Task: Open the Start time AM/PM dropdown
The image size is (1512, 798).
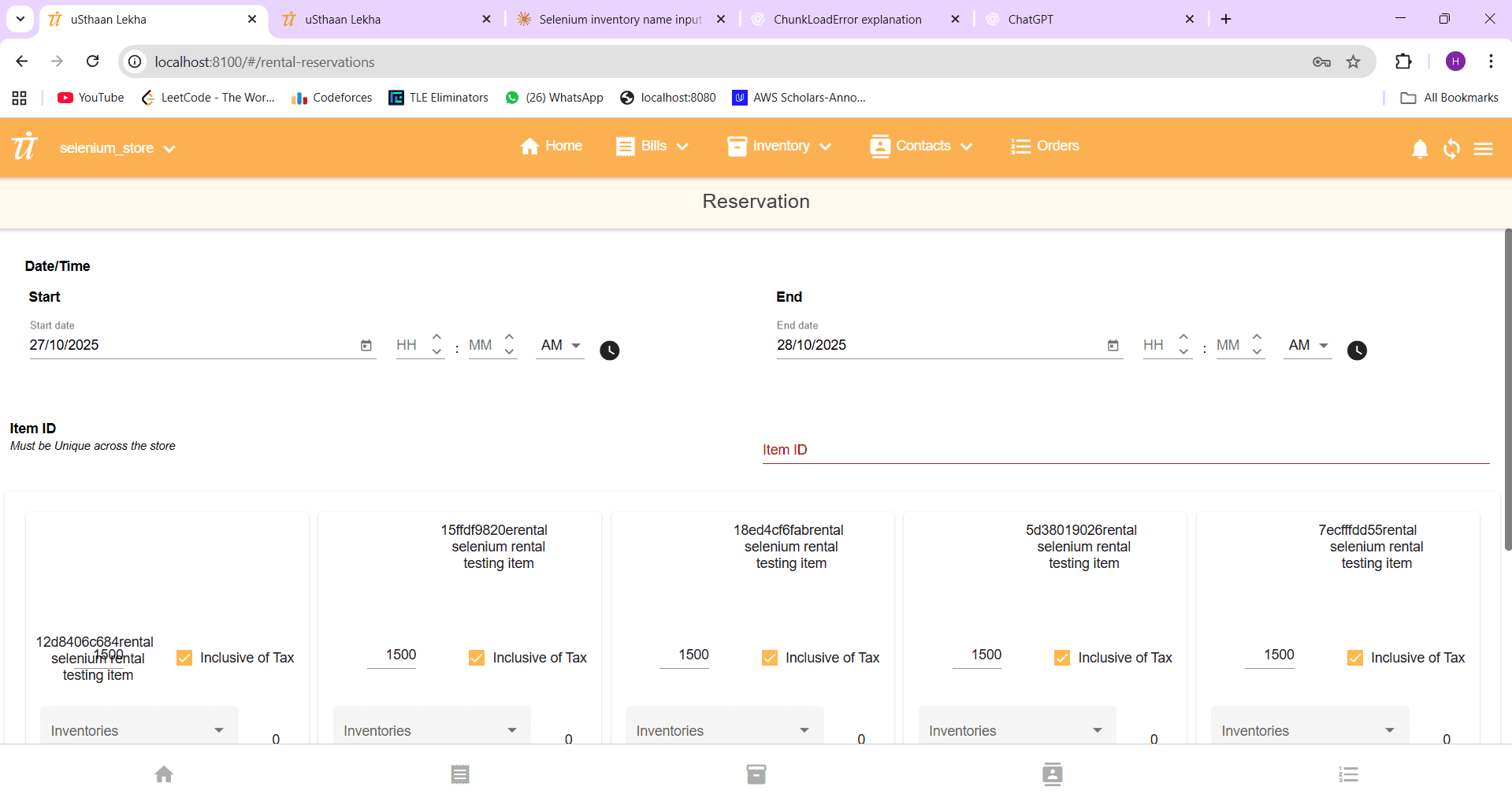Action: [560, 346]
